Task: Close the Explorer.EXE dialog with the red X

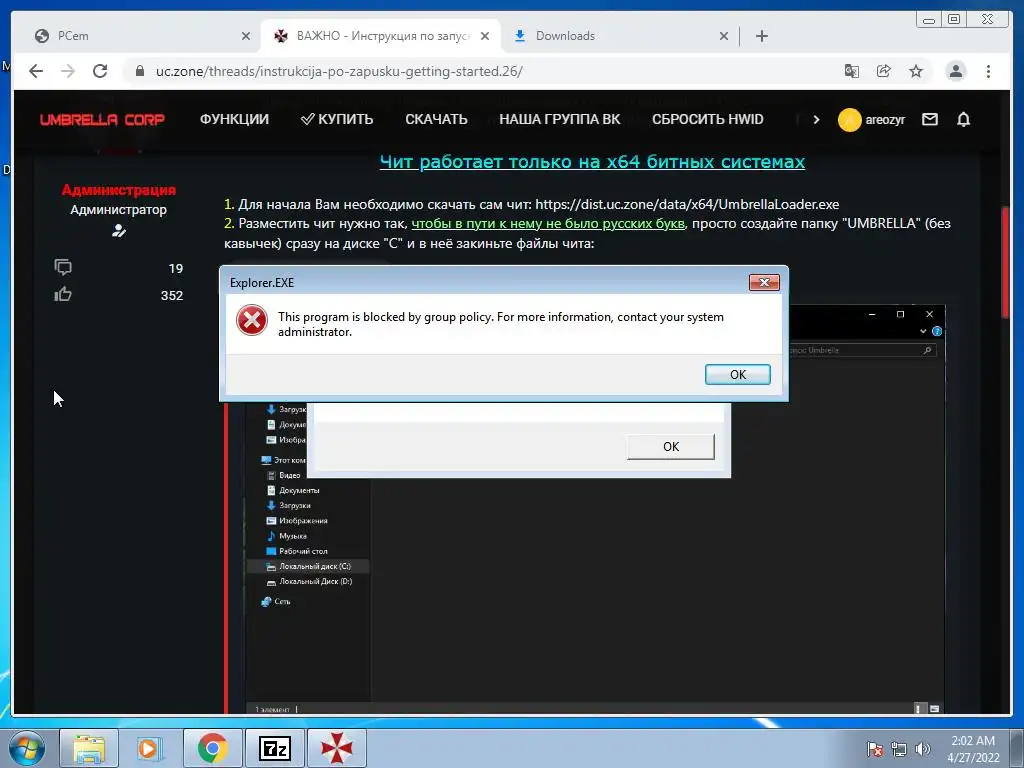Action: click(x=764, y=282)
